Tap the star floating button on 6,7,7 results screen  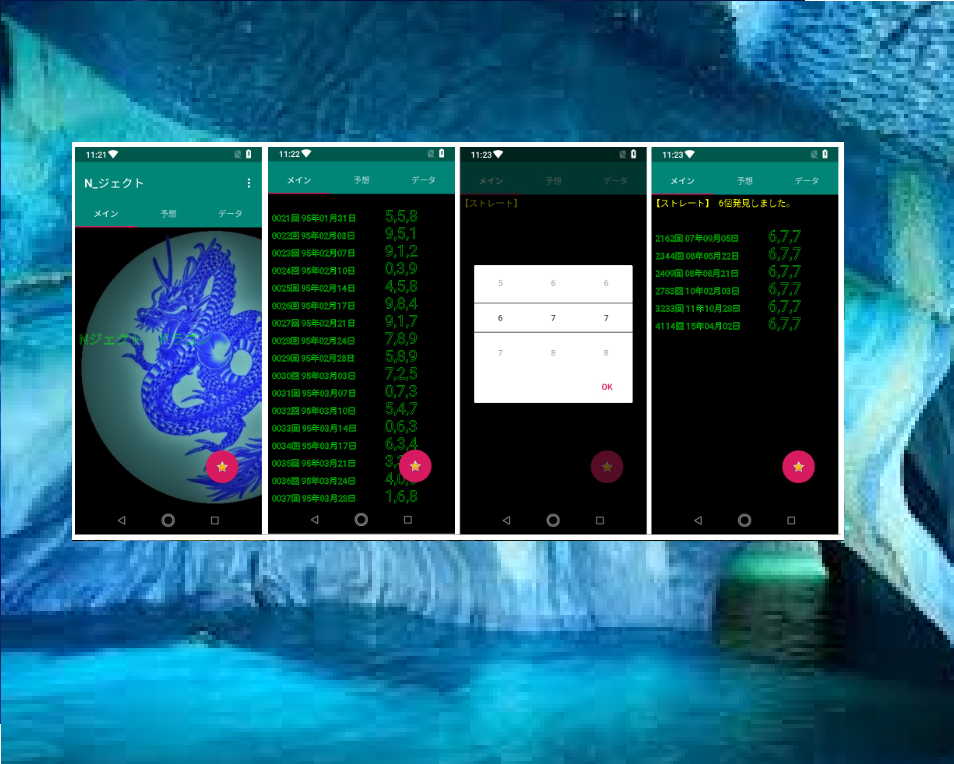[x=798, y=467]
